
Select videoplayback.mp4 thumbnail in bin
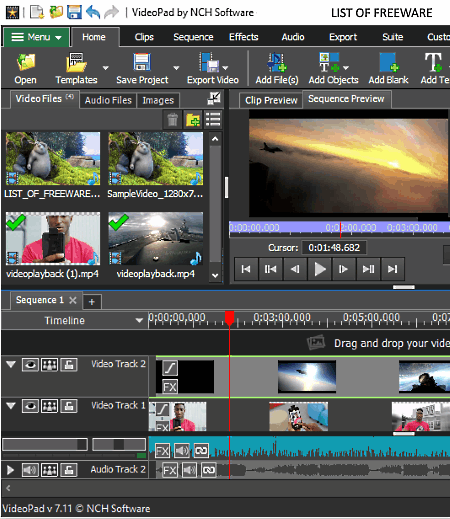[x=156, y=239]
